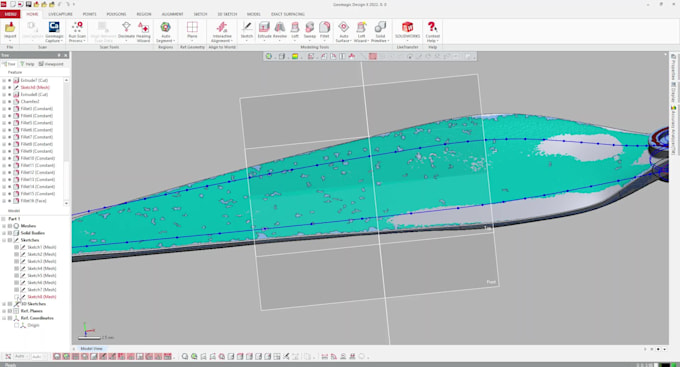Click the Import tool in the ribbon

[x=10, y=30]
